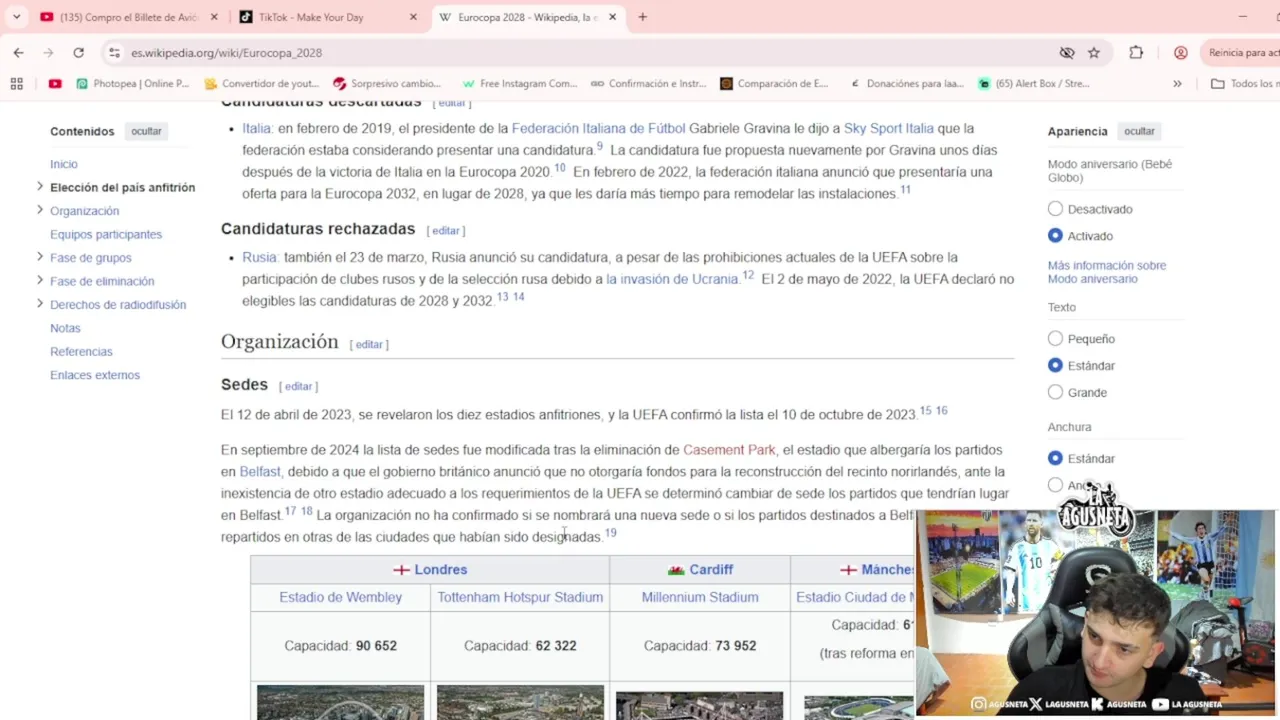Go to Notas section in contents
This screenshot has height=720, width=1280.
[65, 328]
